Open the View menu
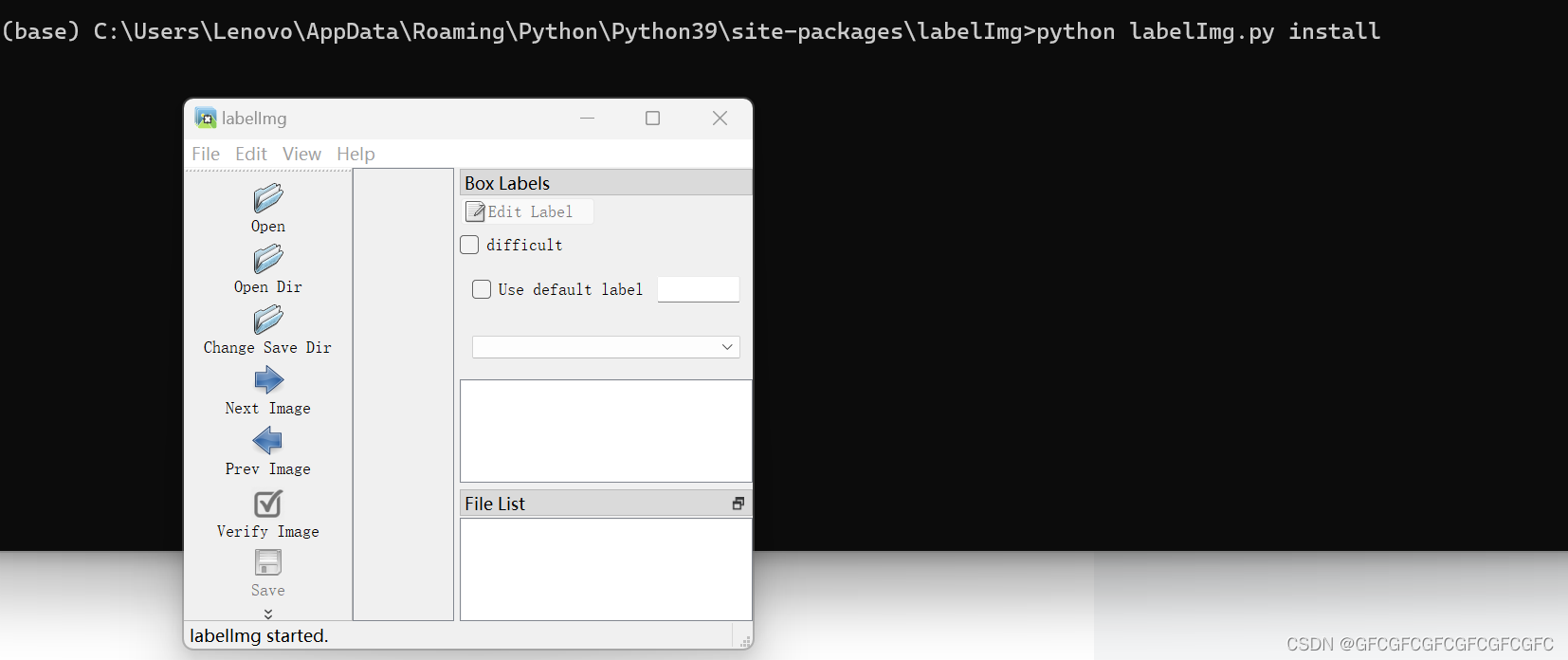Image resolution: width=1568 pixels, height=660 pixels. (x=301, y=154)
